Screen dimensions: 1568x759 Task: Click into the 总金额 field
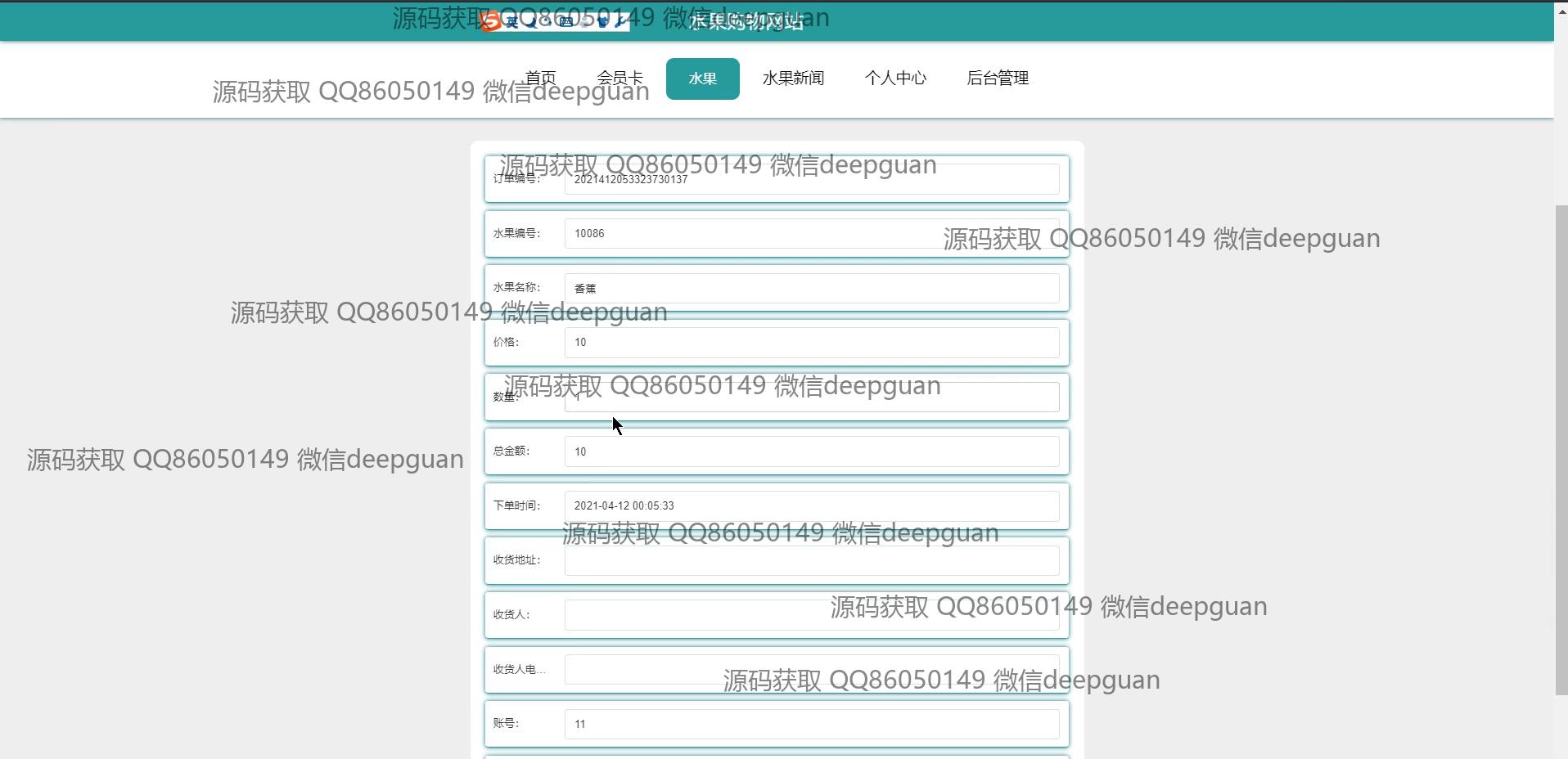pos(811,451)
